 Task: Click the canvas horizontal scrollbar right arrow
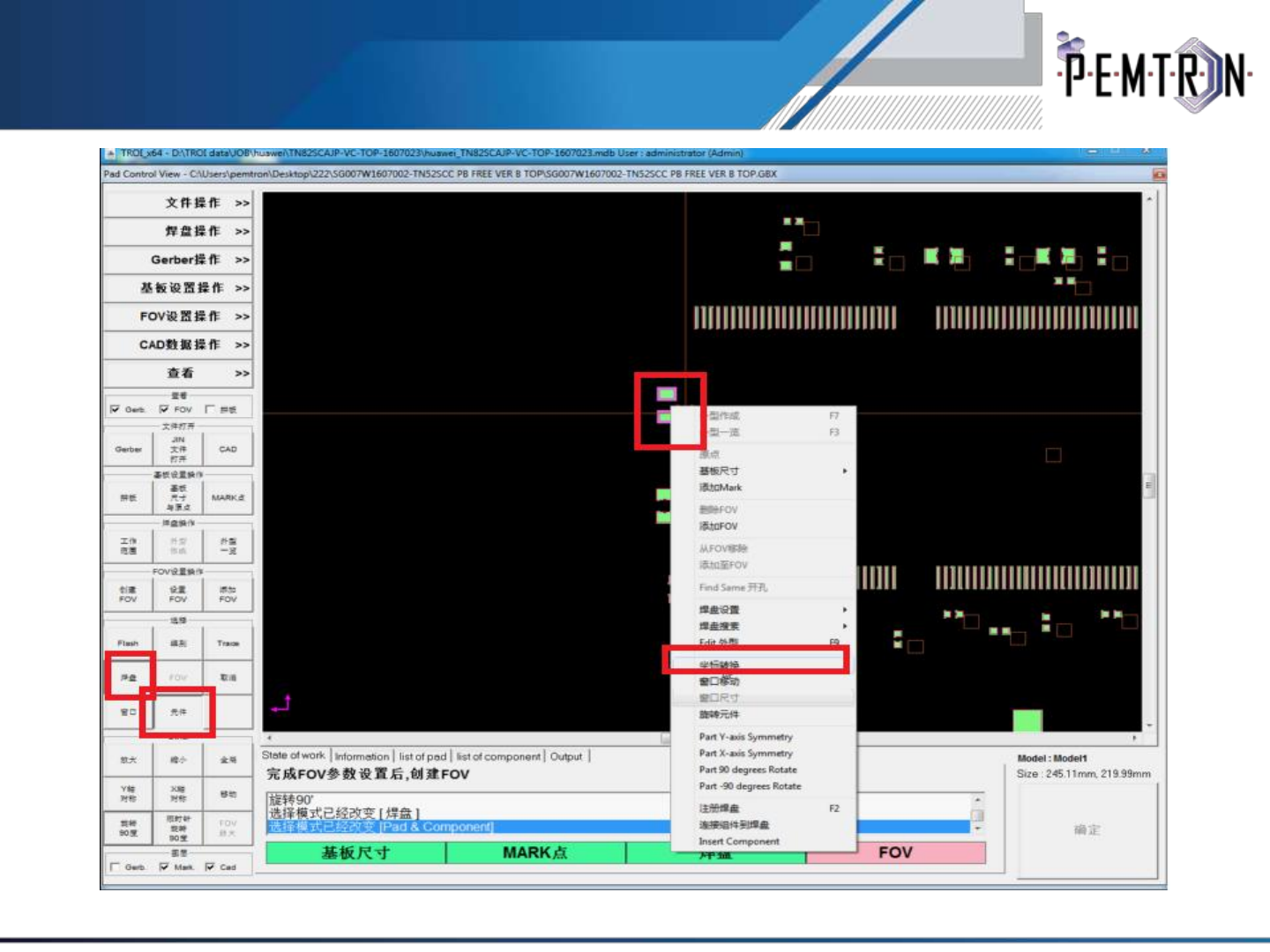click(x=1135, y=738)
